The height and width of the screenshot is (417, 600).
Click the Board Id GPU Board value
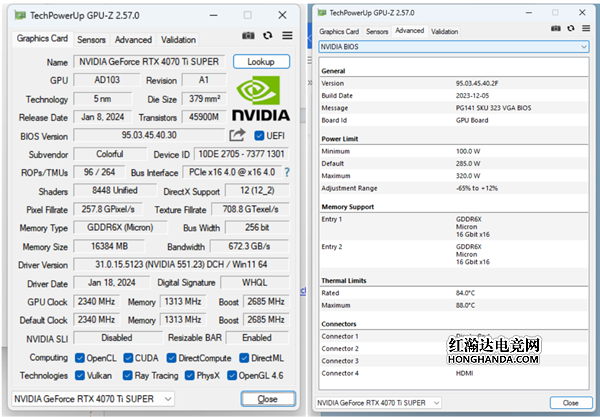pos(472,120)
